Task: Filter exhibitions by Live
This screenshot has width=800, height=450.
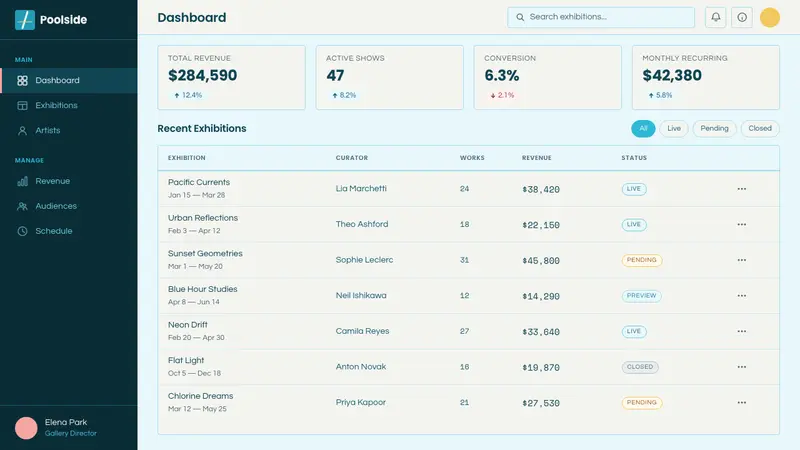Action: [674, 129]
